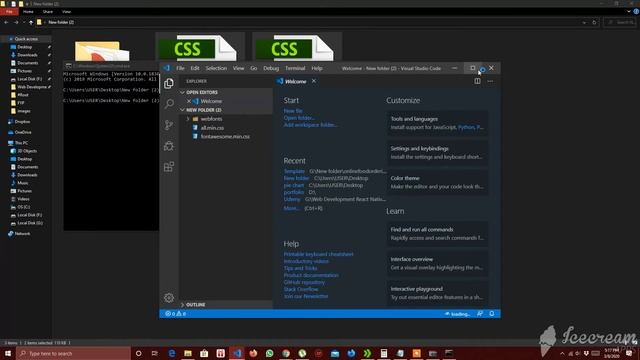Click Forward arrow in File Explorer window
The image size is (640, 360).
click(16, 22)
